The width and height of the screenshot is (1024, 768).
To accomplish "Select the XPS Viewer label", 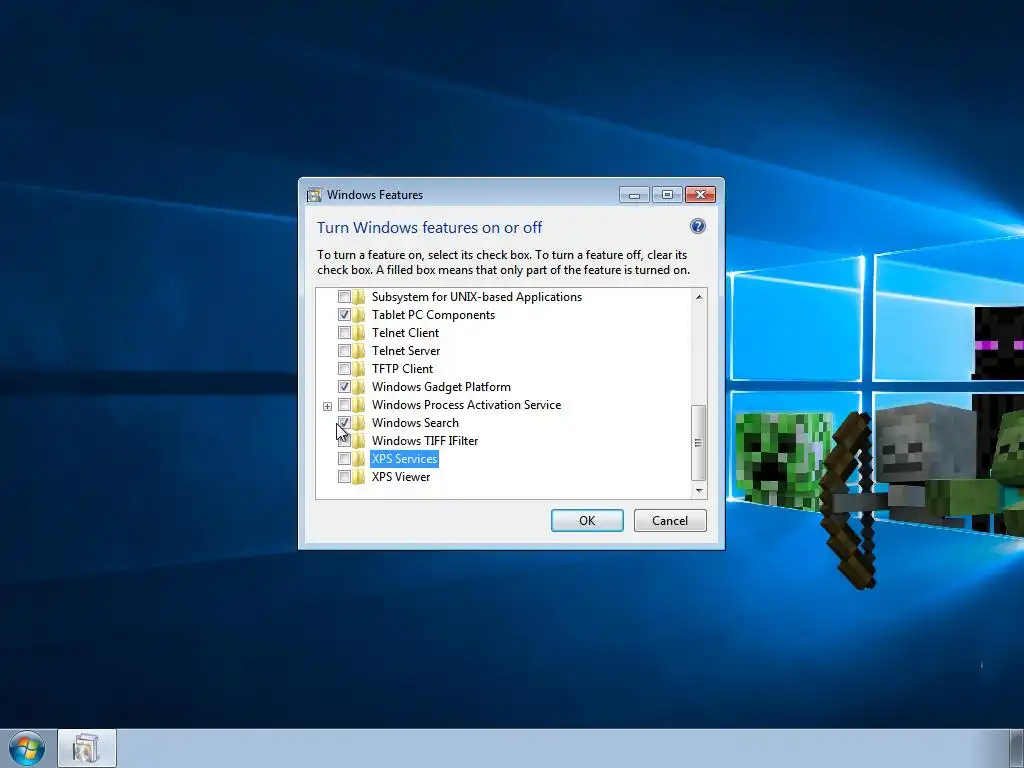I will pyautogui.click(x=400, y=477).
